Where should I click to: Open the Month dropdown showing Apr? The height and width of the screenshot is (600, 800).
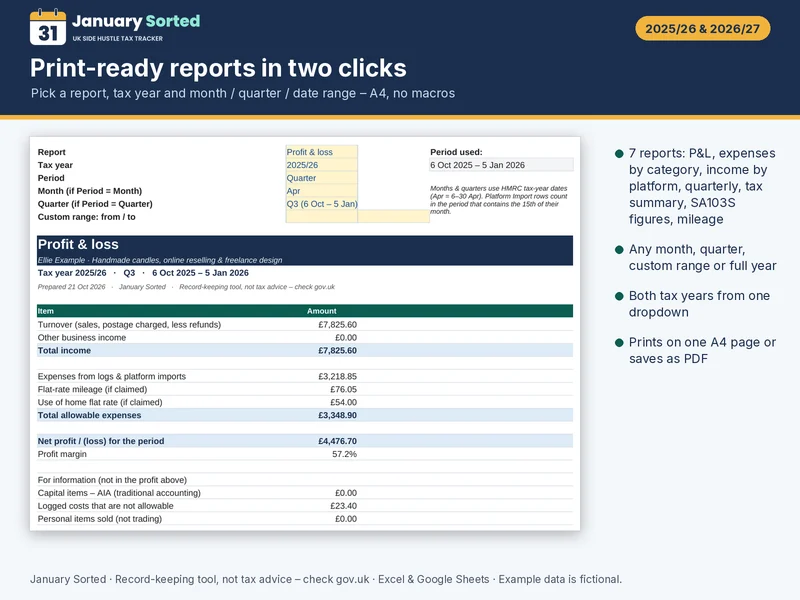pyautogui.click(x=321, y=191)
